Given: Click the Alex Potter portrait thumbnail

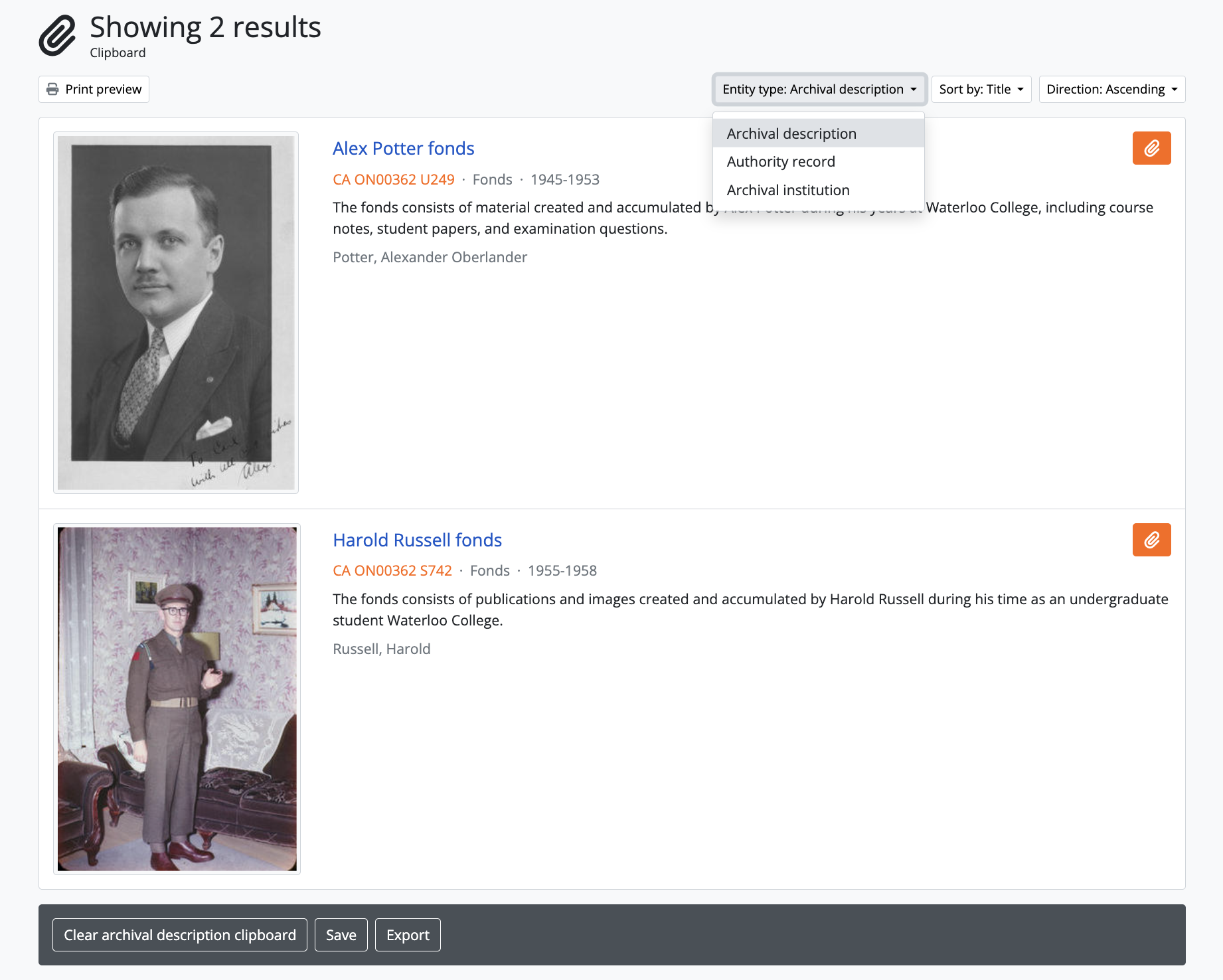Looking at the screenshot, I should tap(176, 313).
